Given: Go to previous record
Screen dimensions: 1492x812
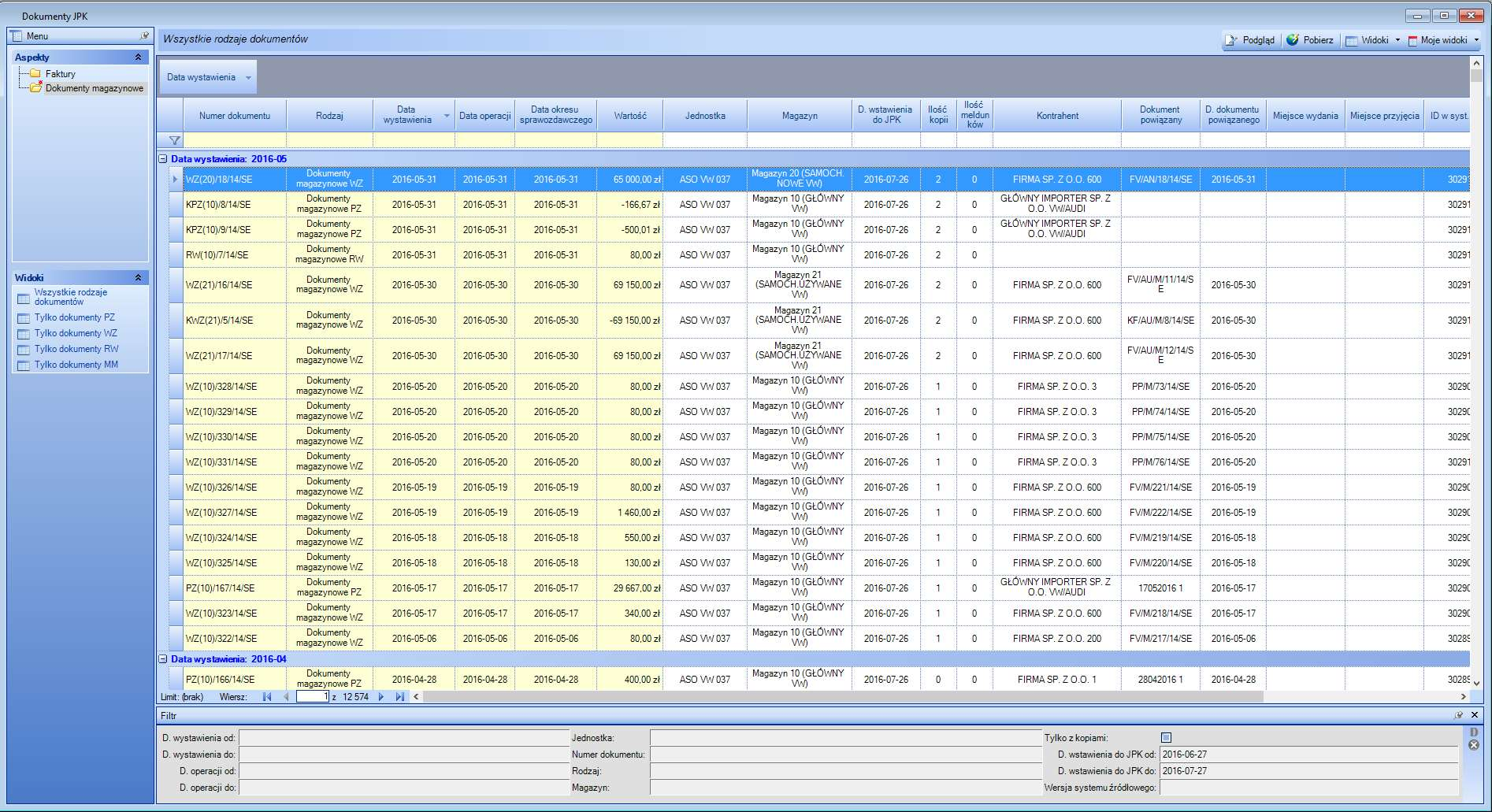Looking at the screenshot, I should point(286,697).
